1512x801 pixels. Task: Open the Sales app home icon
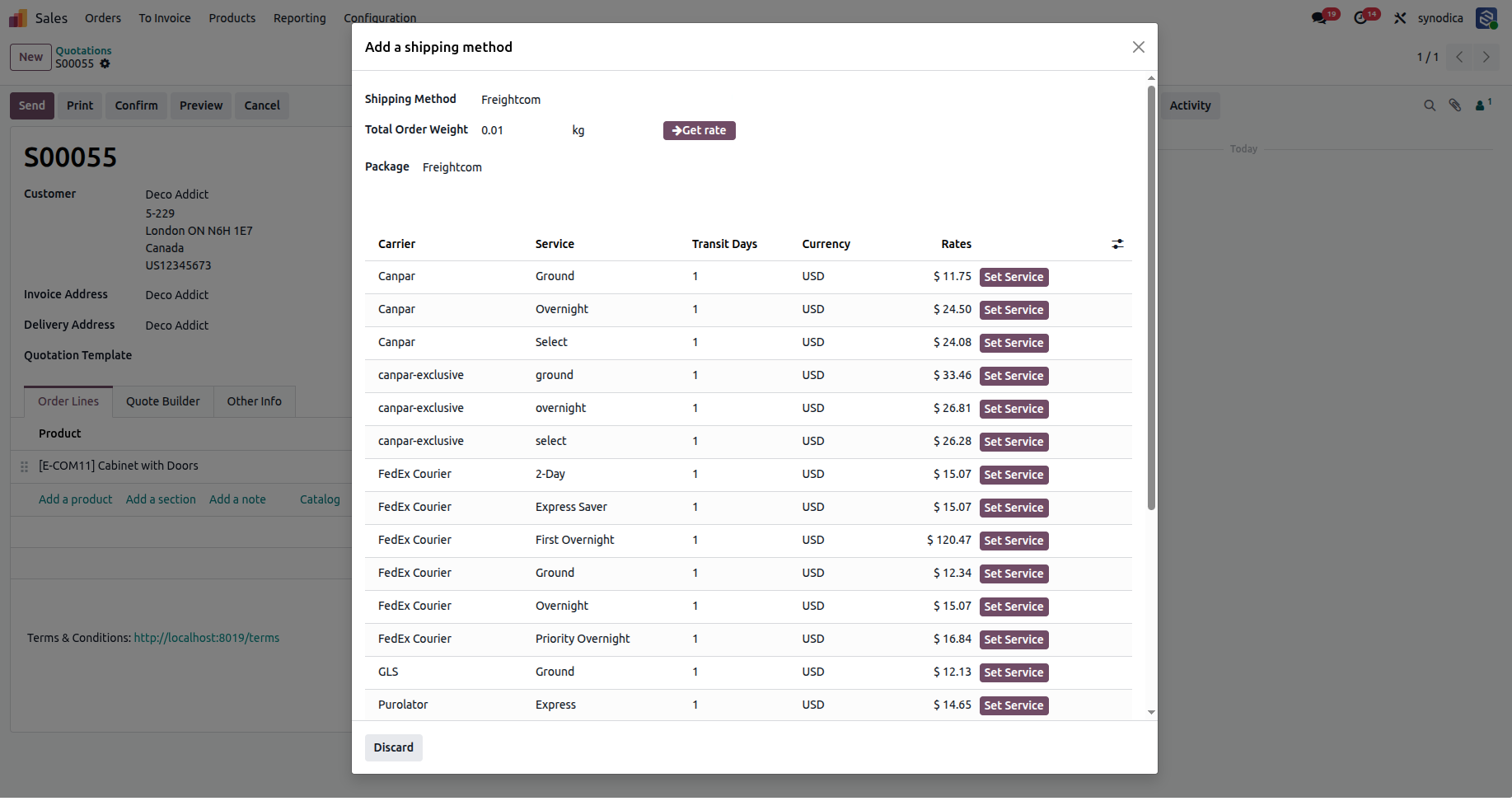(x=18, y=17)
